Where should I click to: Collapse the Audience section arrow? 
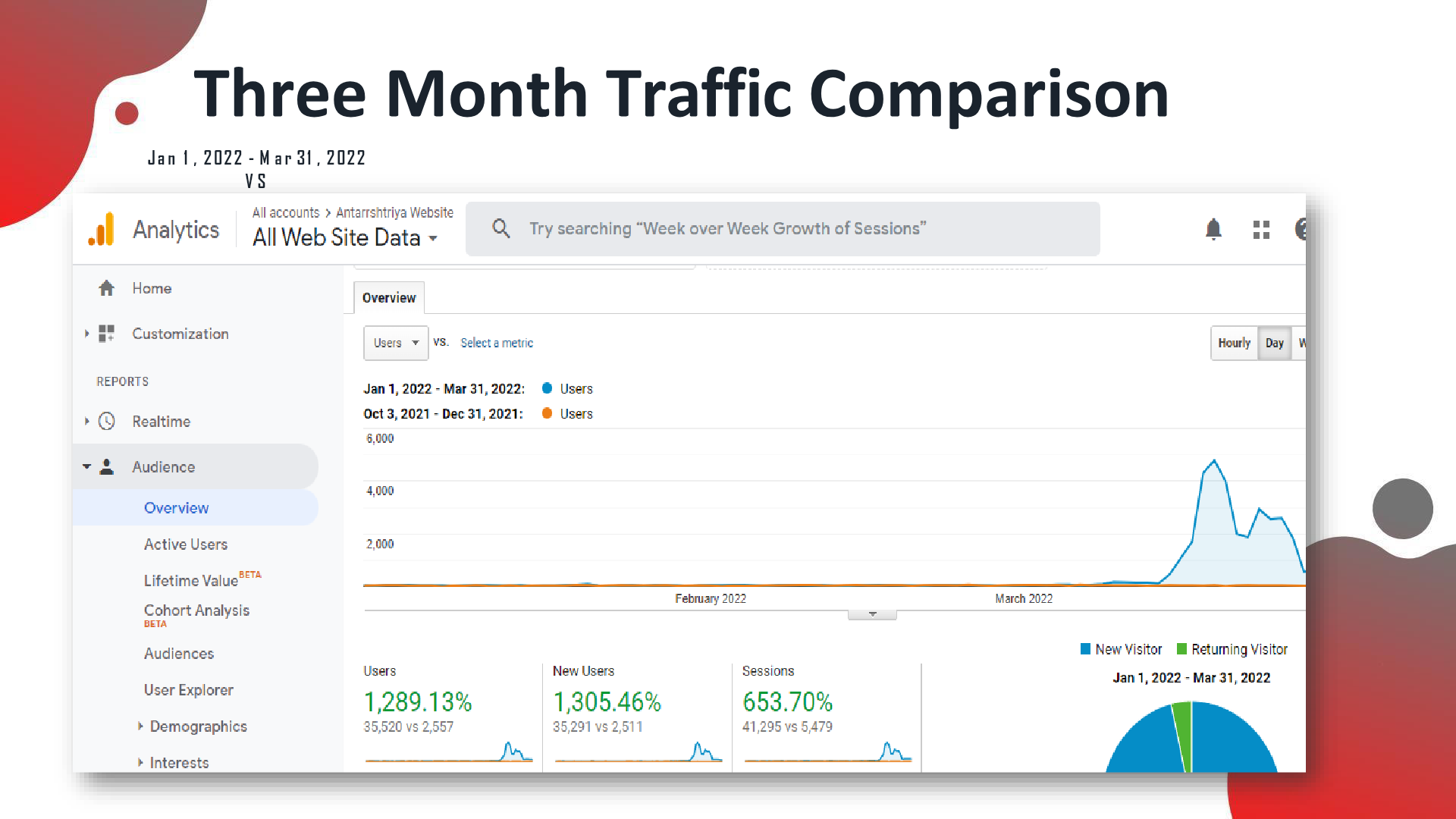(x=86, y=466)
